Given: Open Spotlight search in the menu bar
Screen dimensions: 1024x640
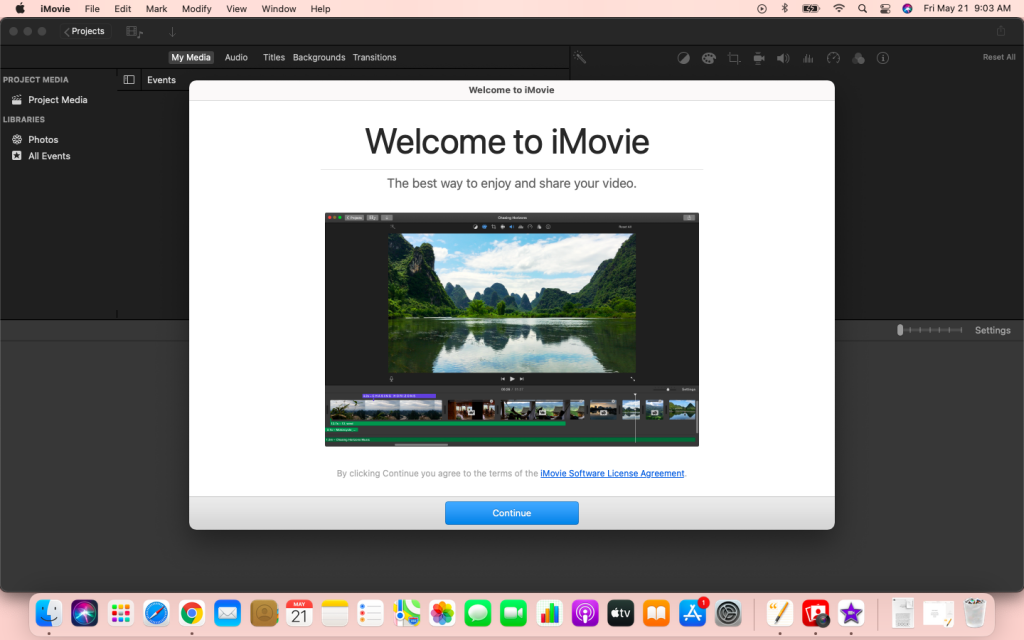Looking at the screenshot, I should pos(863,8).
